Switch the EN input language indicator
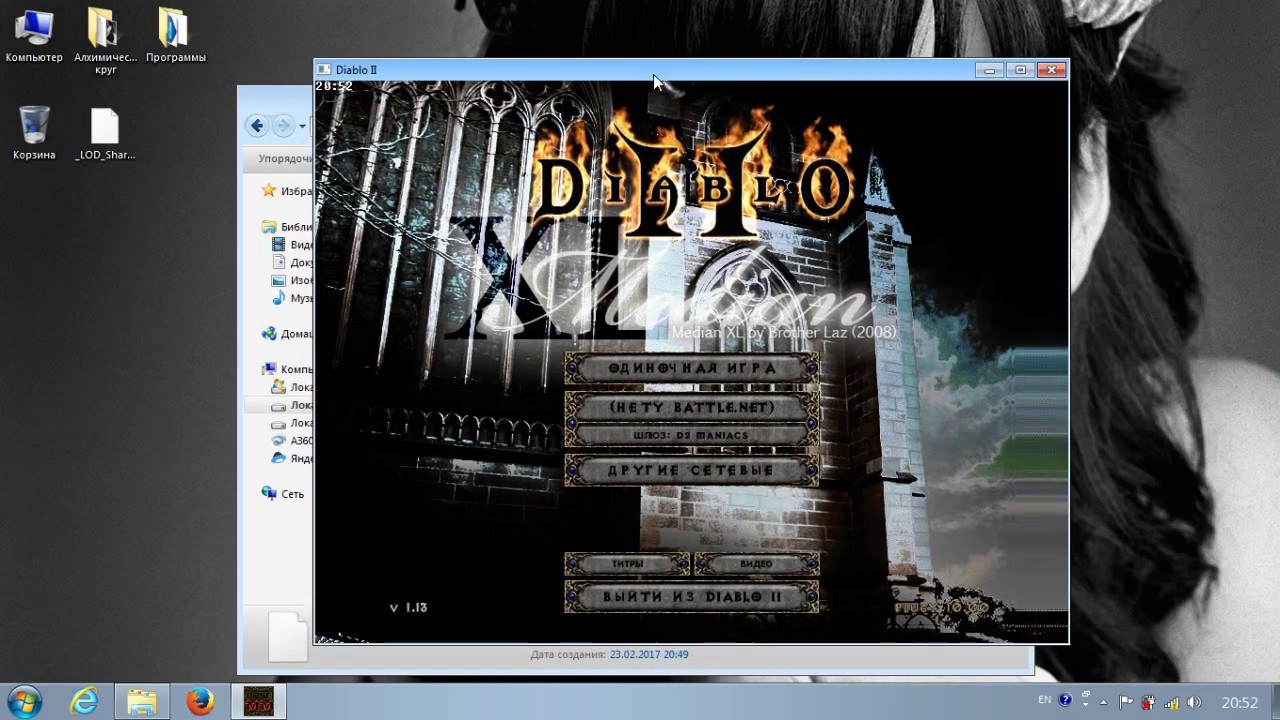The height and width of the screenshot is (720, 1280). click(1045, 701)
